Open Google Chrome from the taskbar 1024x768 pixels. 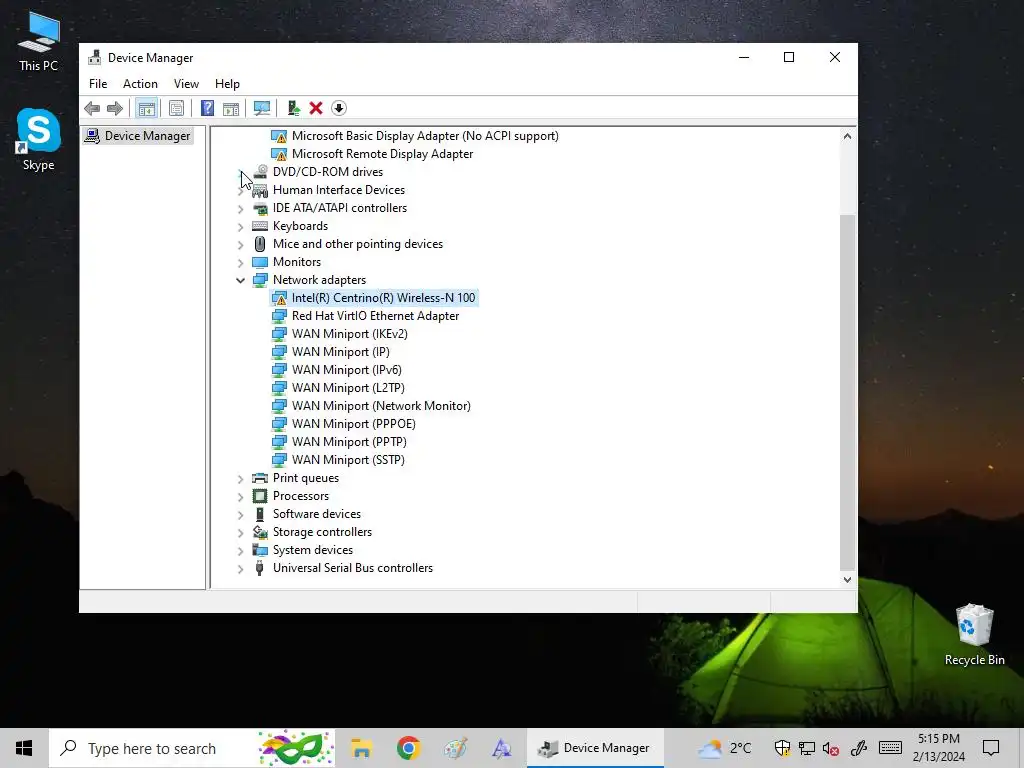(409, 748)
